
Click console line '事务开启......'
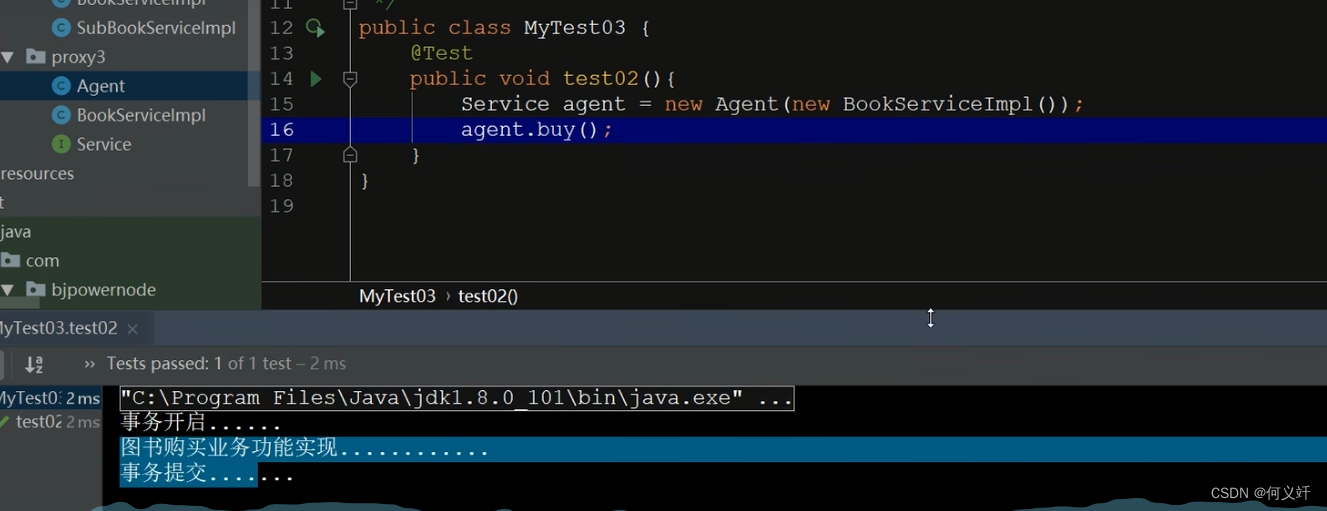tap(202, 423)
